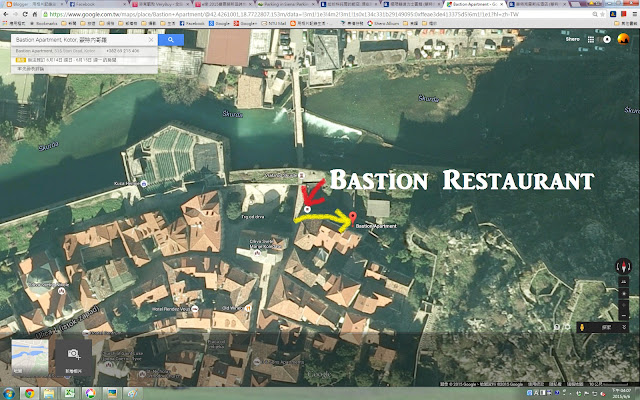The image size is (640, 400).
Task: Switch to the Parking in Siena tab
Action: [x=287, y=4]
